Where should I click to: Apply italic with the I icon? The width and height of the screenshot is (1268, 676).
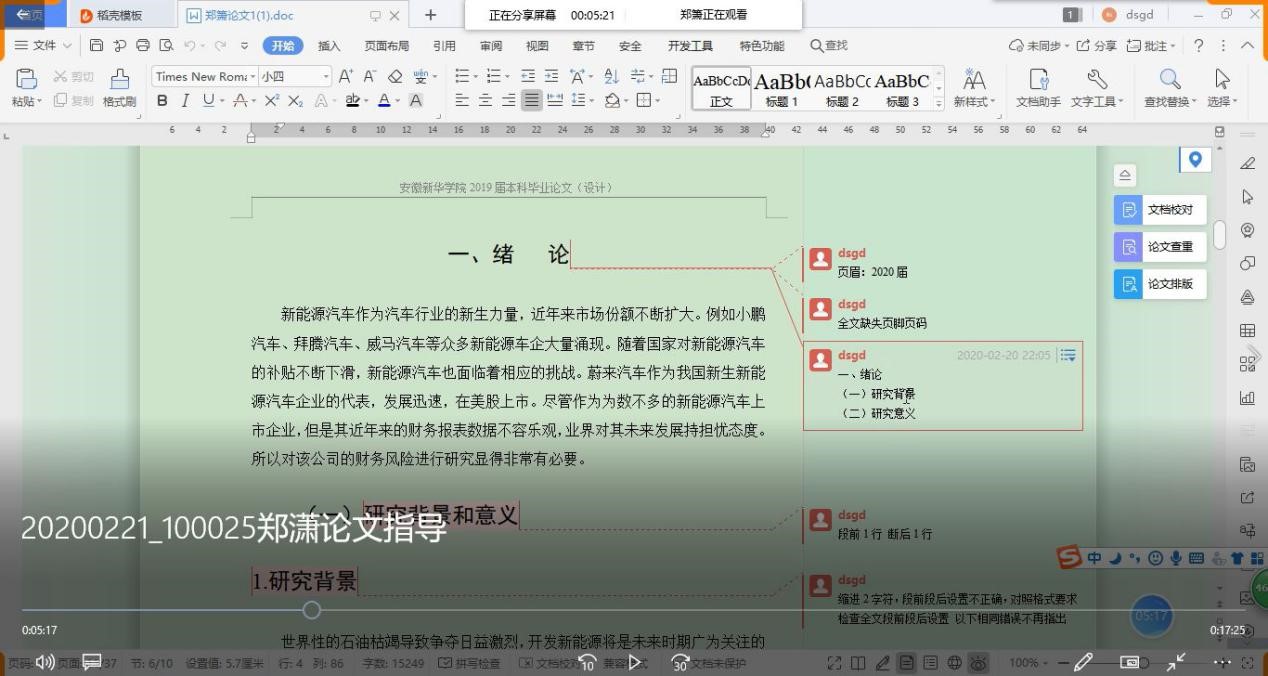pyautogui.click(x=185, y=100)
